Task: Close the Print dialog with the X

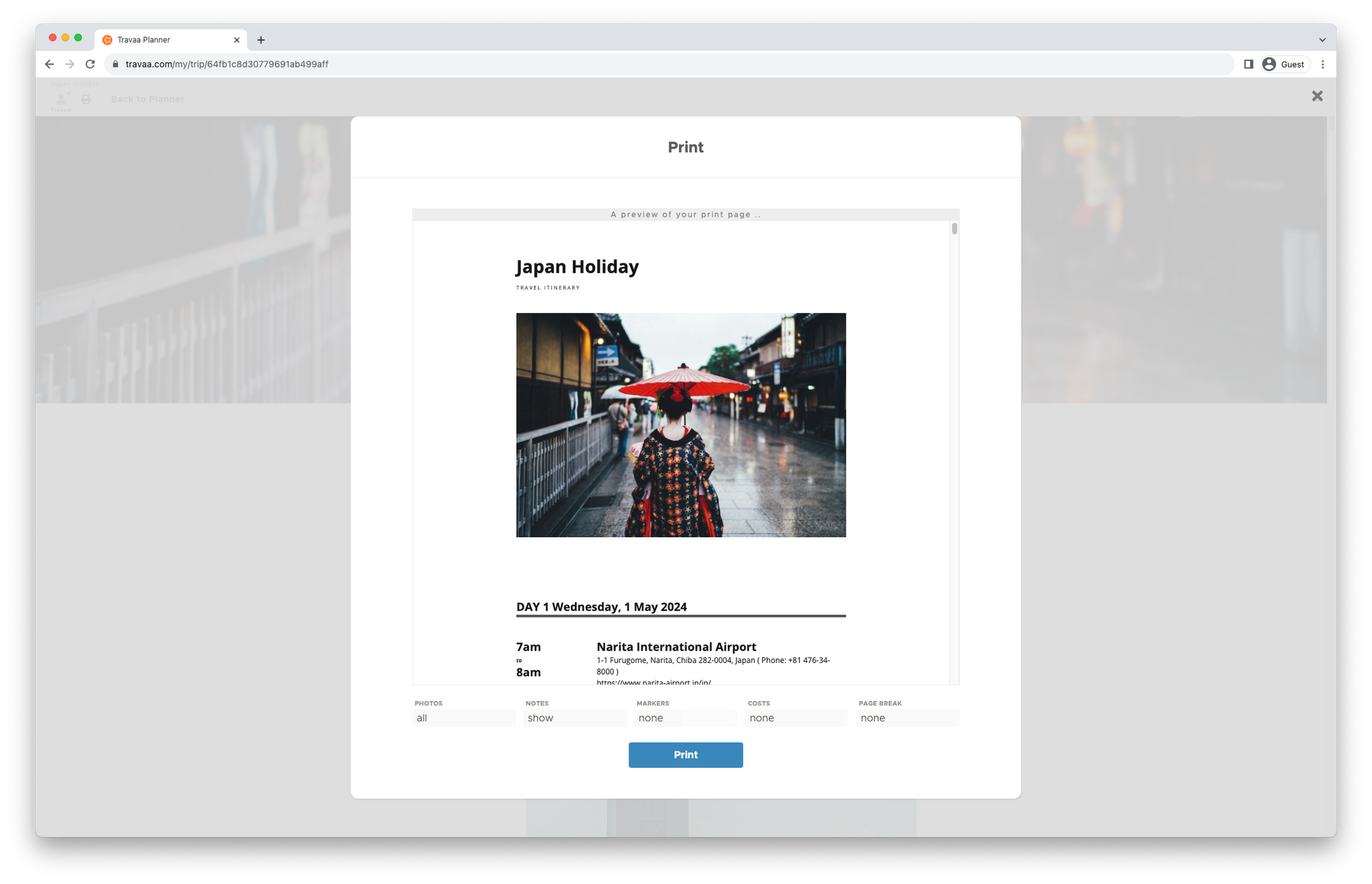Action: point(1317,96)
